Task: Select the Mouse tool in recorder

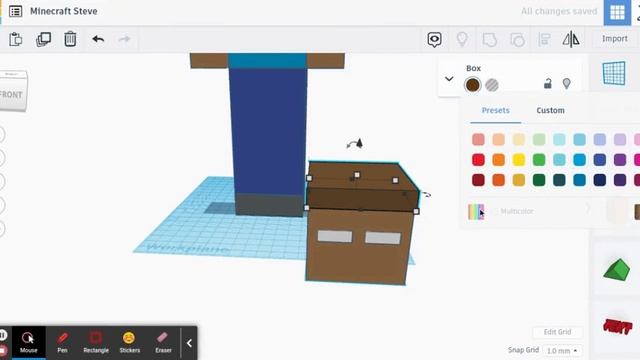Action: tap(29, 343)
